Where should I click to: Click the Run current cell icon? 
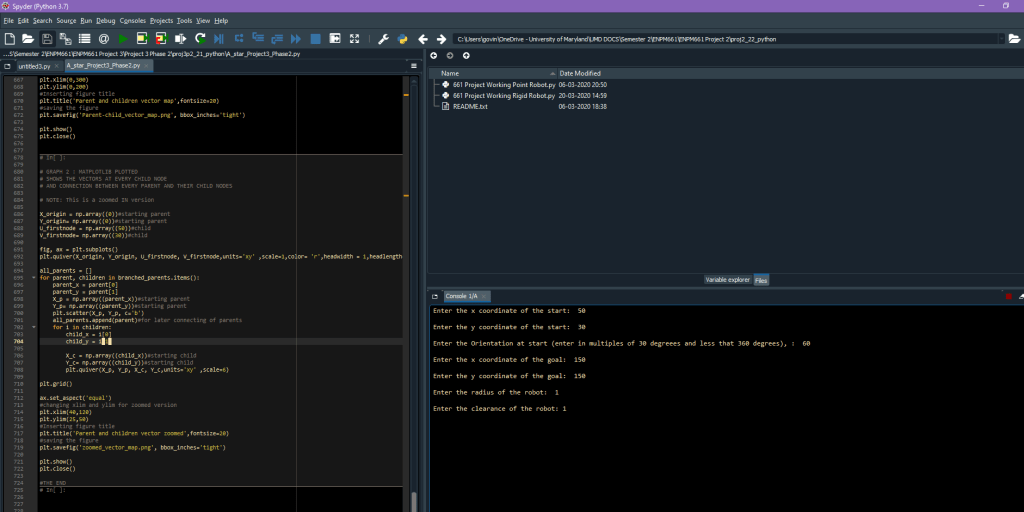point(143,38)
